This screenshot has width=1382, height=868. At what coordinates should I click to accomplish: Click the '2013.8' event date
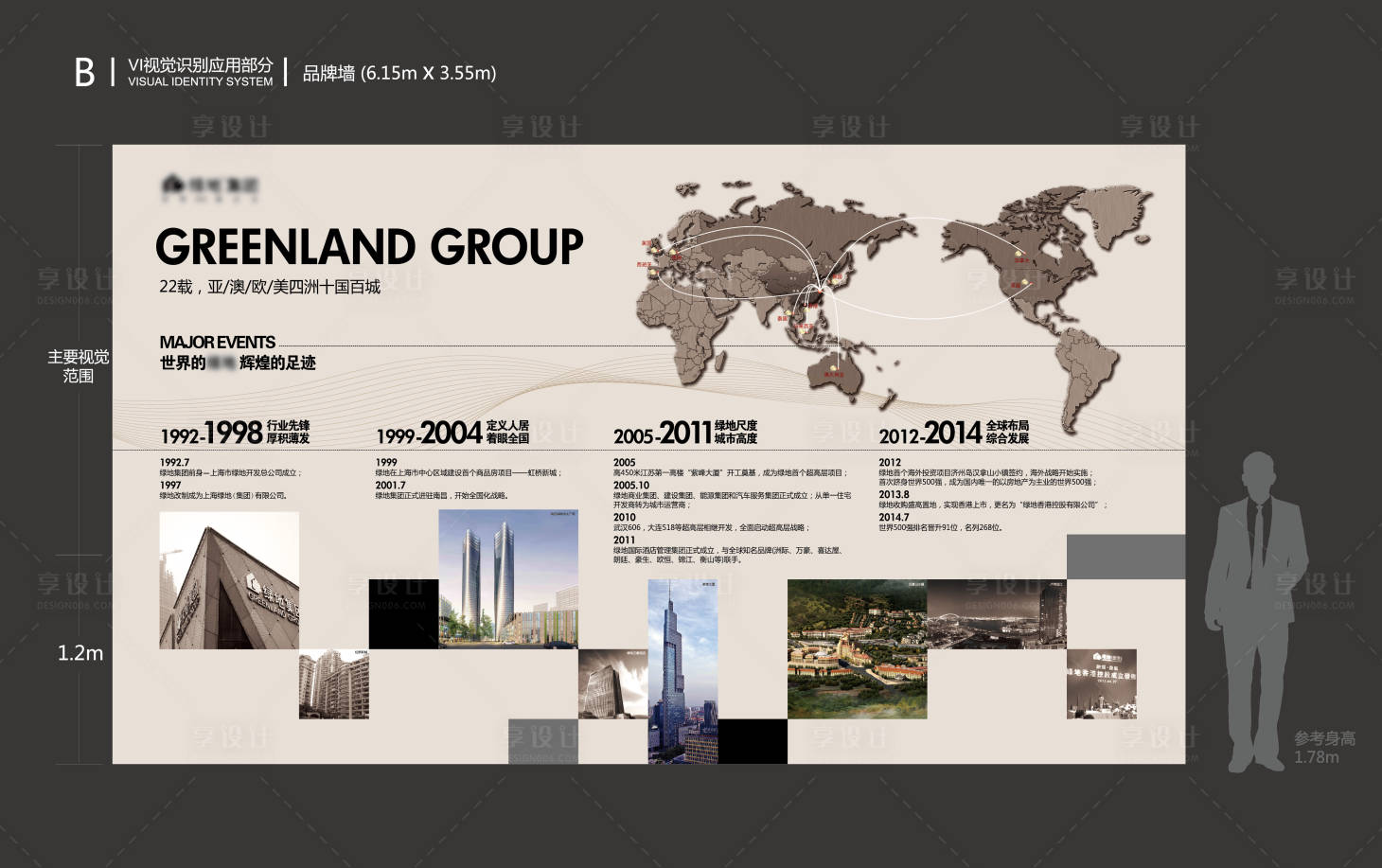coord(894,494)
